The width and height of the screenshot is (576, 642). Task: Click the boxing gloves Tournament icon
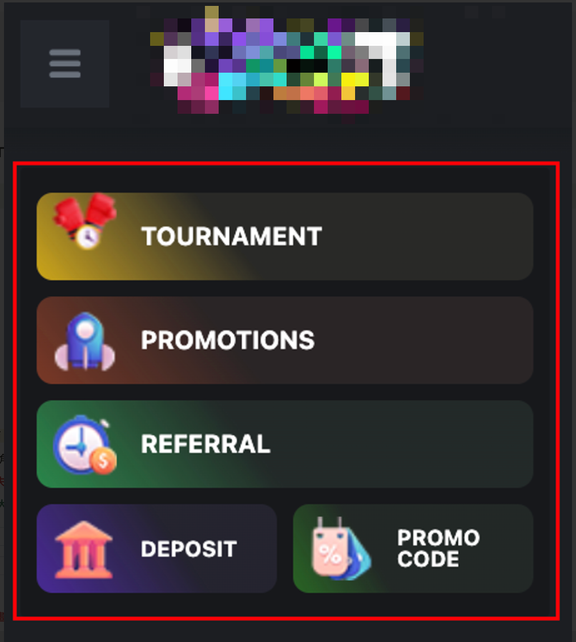85,221
